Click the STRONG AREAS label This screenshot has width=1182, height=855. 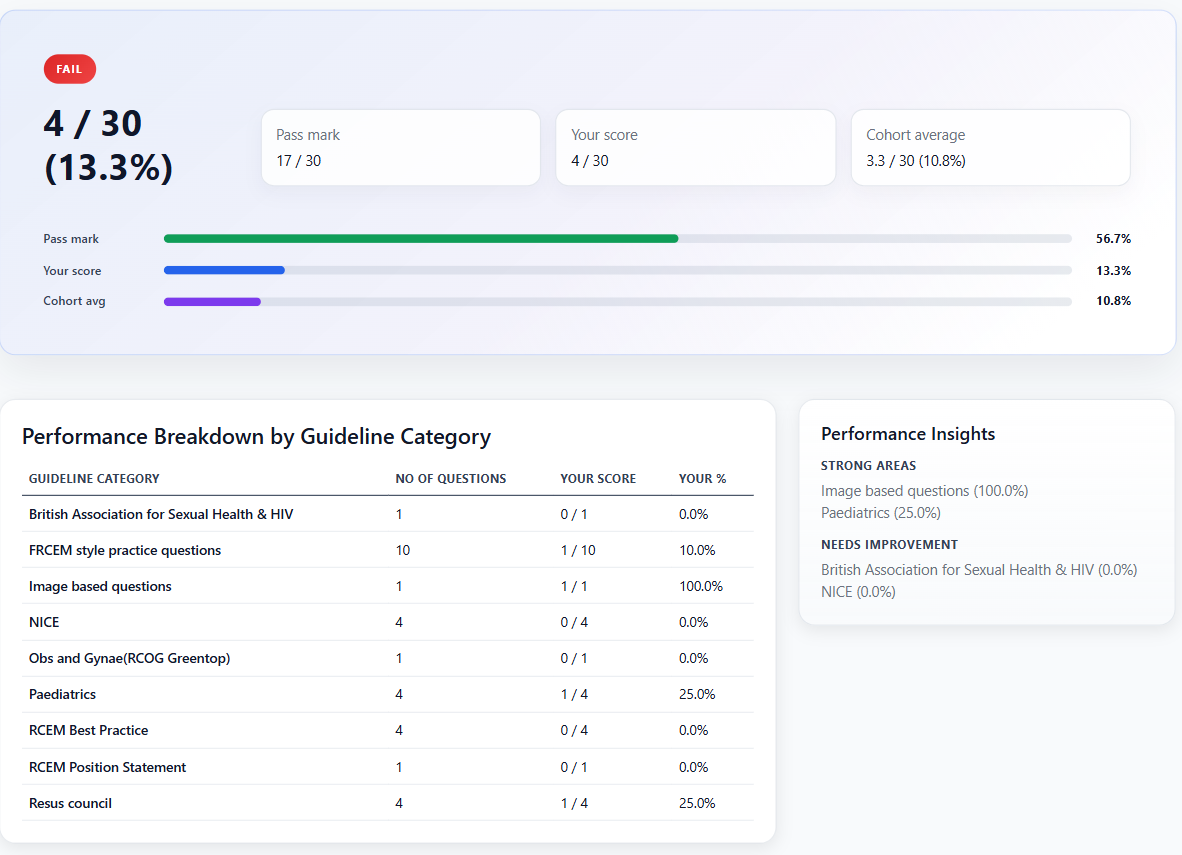868,466
